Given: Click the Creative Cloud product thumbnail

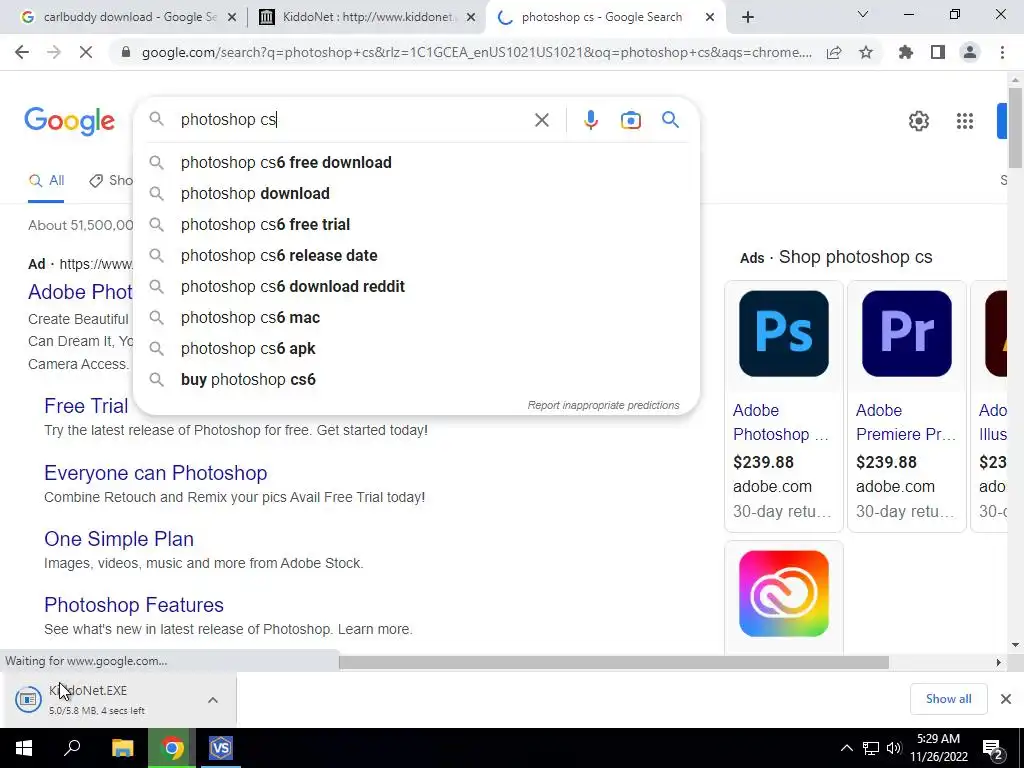Looking at the screenshot, I should point(784,594).
